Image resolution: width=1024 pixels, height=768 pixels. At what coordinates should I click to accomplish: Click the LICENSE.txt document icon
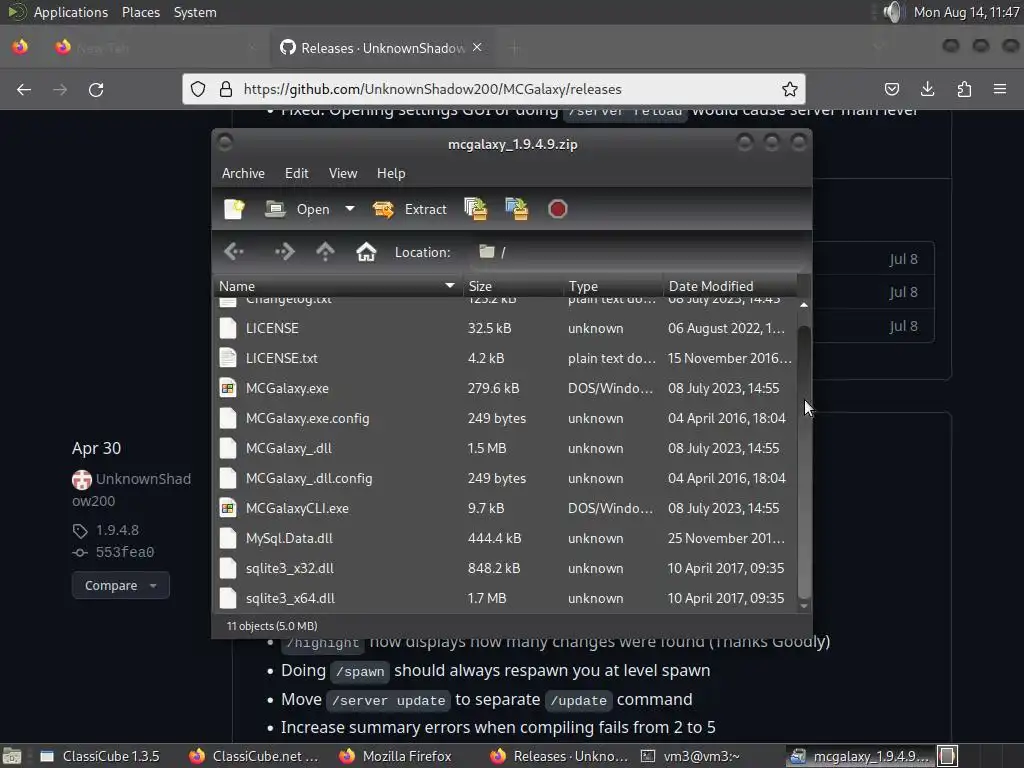pyautogui.click(x=228, y=358)
